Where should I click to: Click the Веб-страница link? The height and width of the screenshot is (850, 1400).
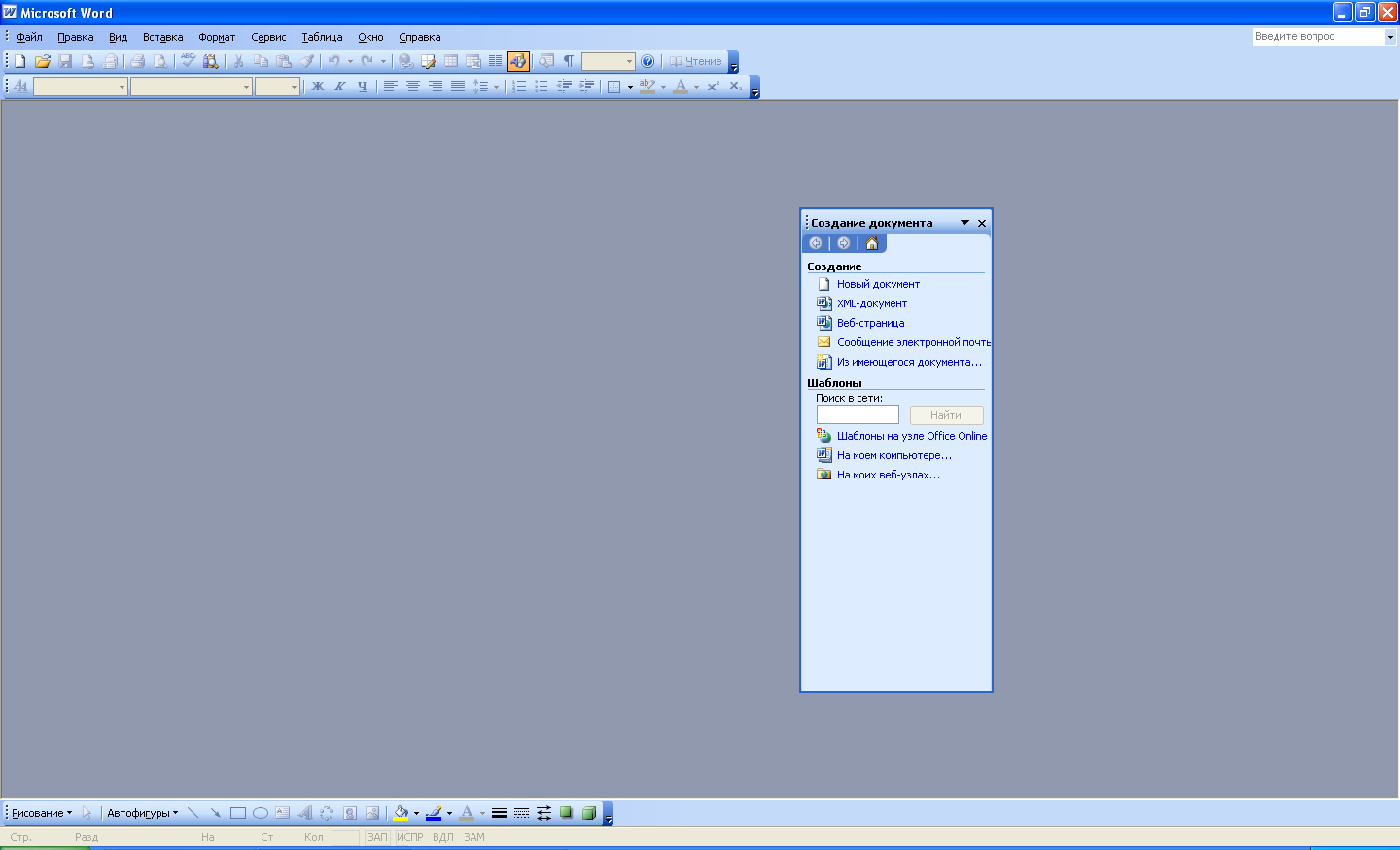870,323
